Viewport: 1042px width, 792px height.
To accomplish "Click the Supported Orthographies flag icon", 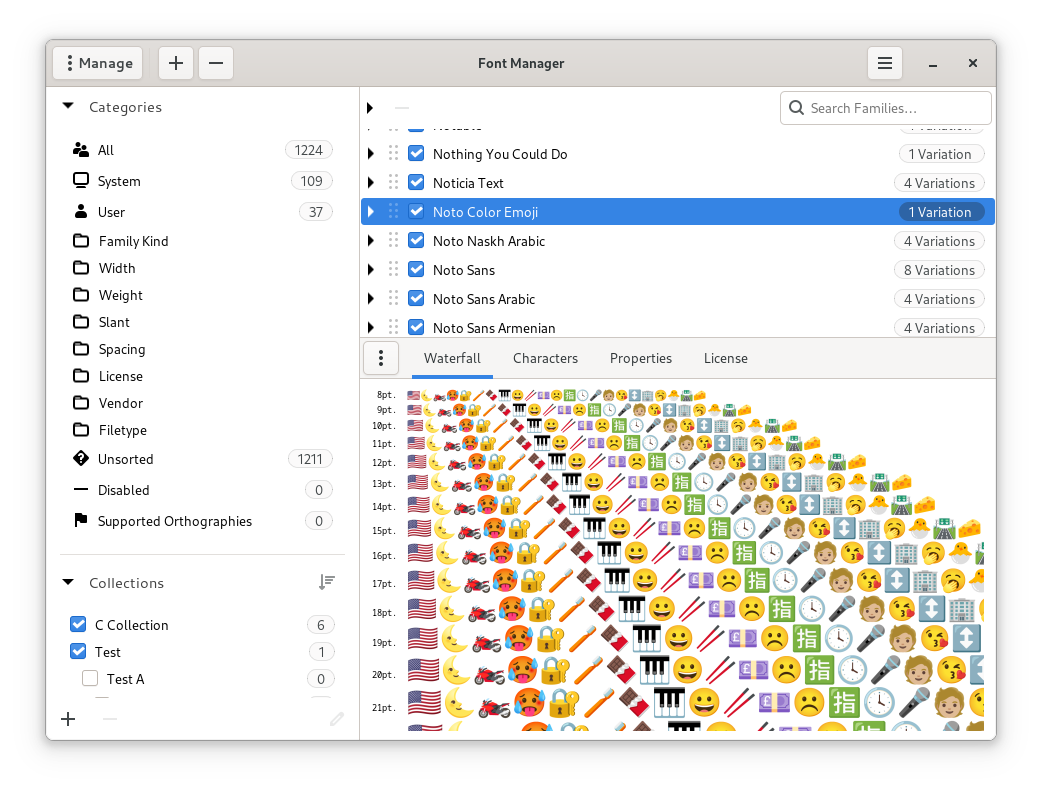I will (81, 520).
